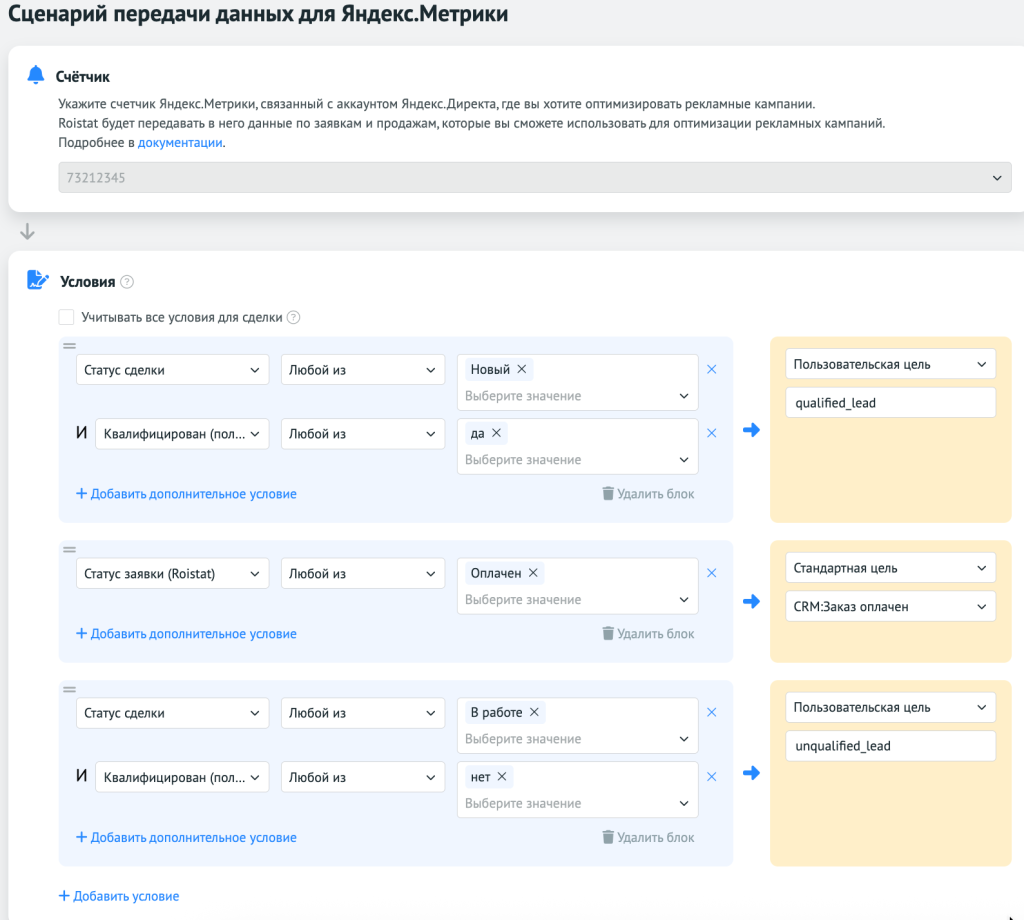
Task: Click the bell icon in the Счётчик section
Action: (x=37, y=75)
